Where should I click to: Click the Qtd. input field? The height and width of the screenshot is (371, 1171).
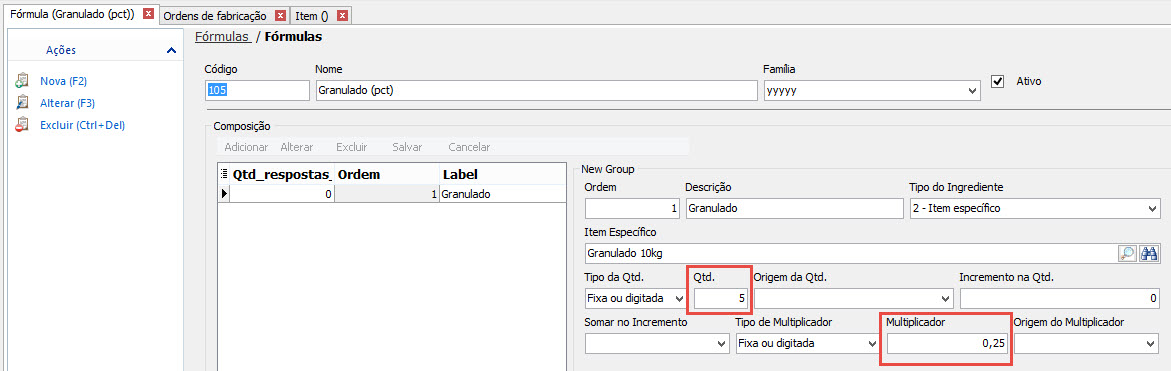pos(720,299)
